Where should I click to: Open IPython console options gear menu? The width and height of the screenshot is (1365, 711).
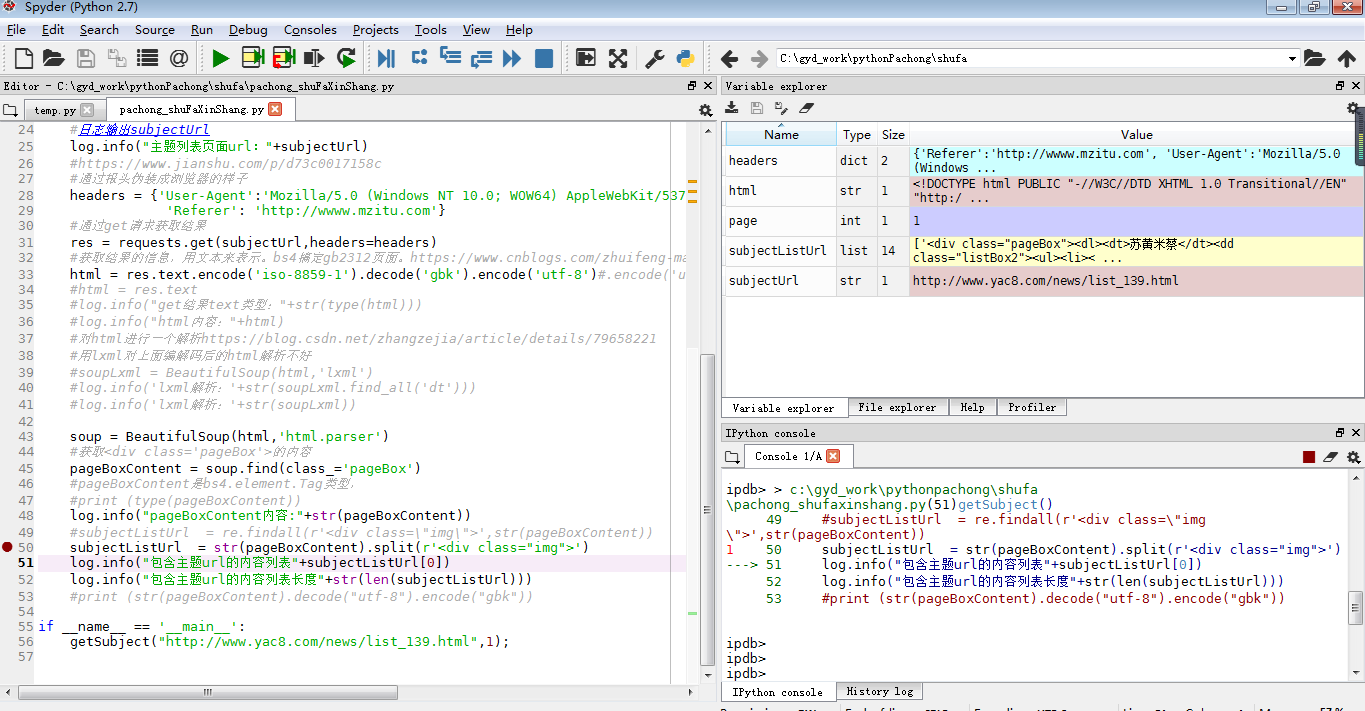1353,457
